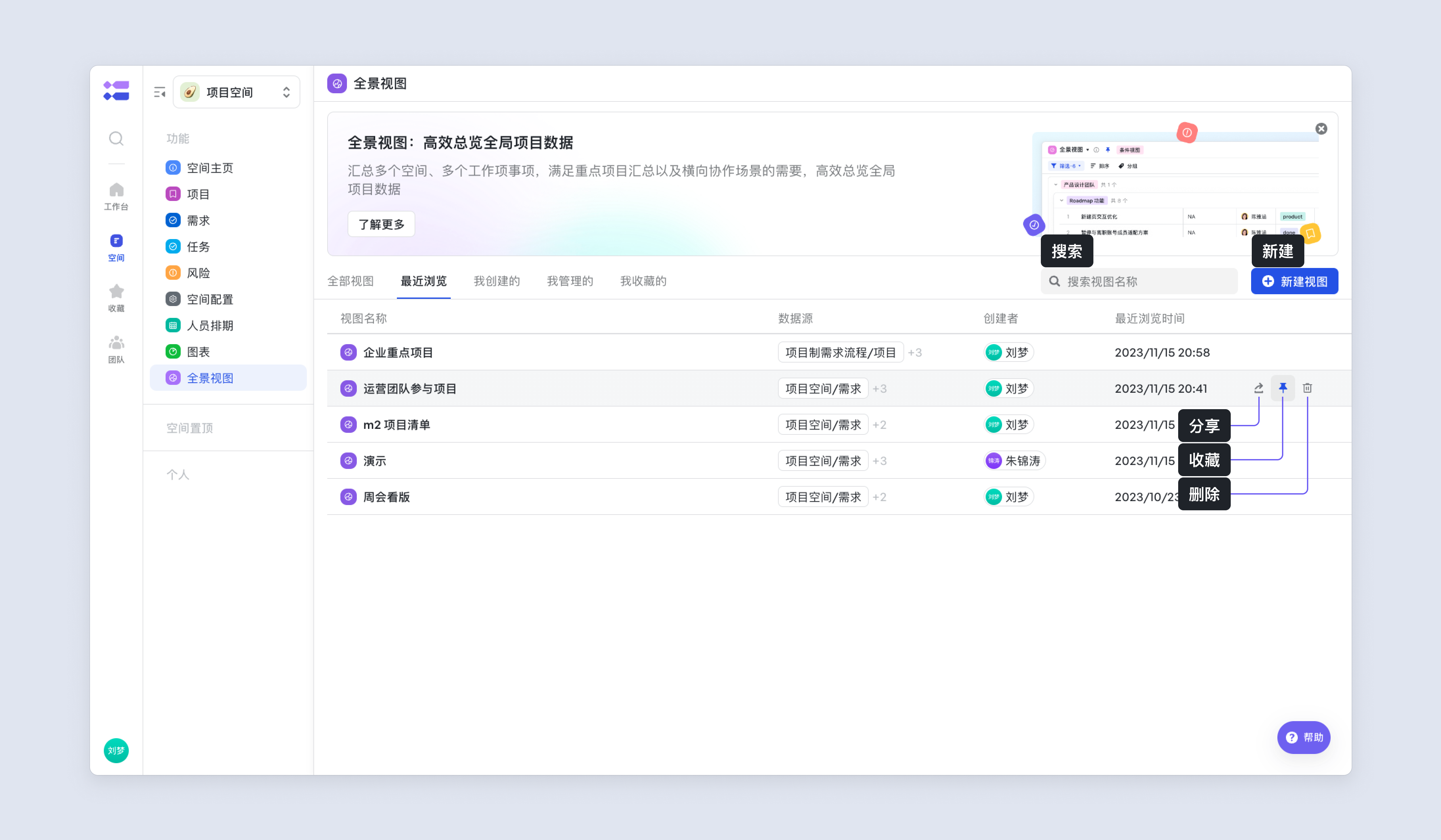Click creator 朱锦涛 in the 演示 row

pyautogui.click(x=1015, y=460)
